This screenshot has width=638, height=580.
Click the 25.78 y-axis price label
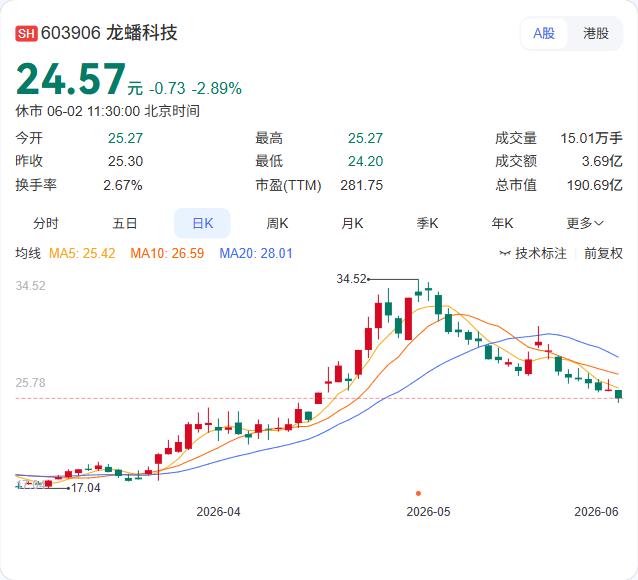tap(31, 383)
